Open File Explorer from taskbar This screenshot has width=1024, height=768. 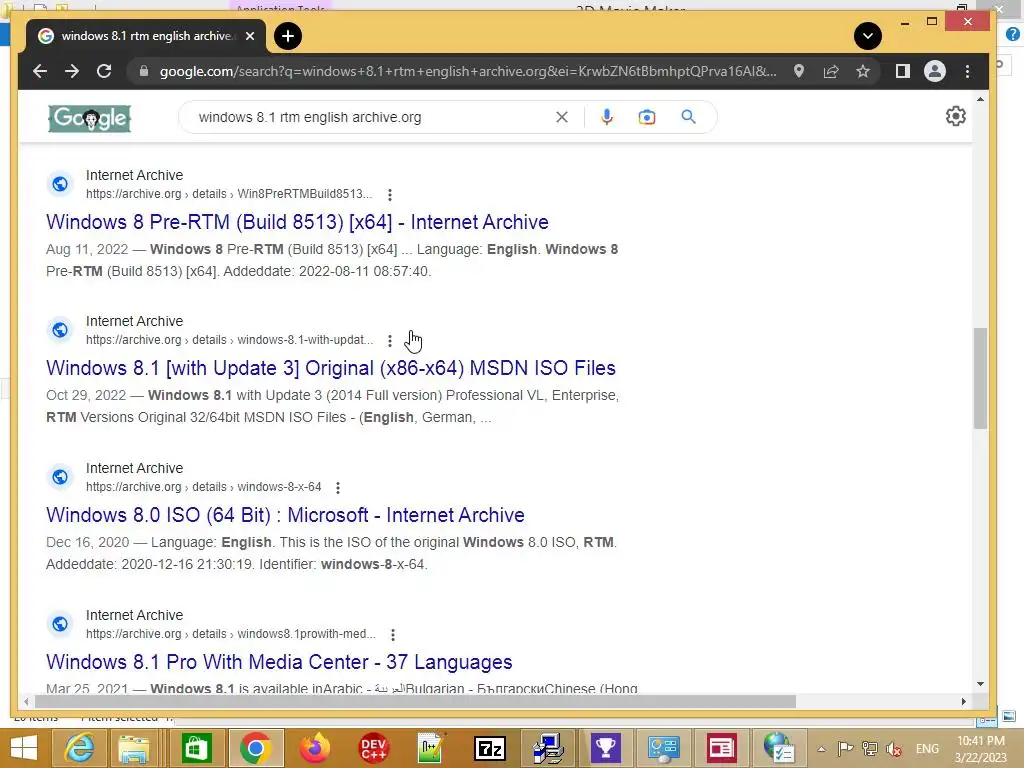135,748
